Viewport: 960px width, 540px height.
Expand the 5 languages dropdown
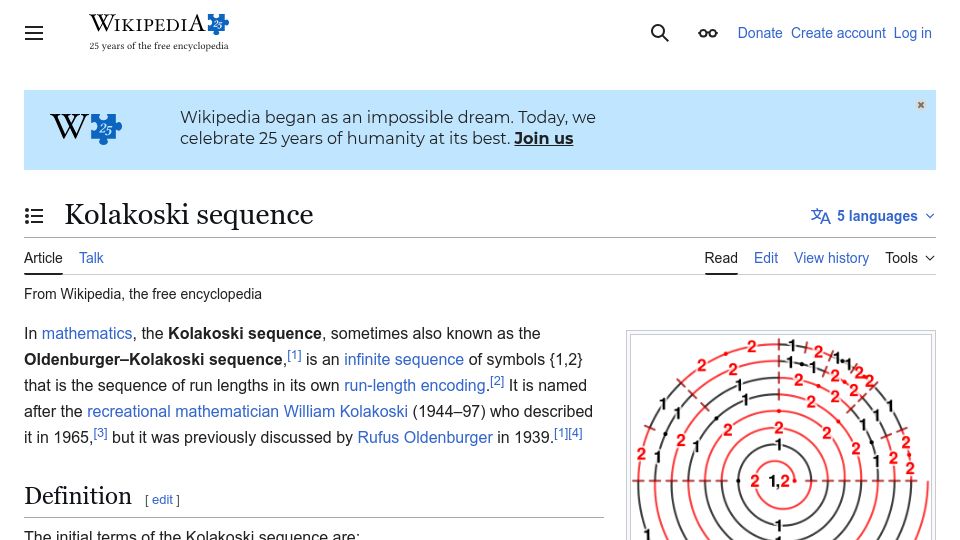pos(873,216)
